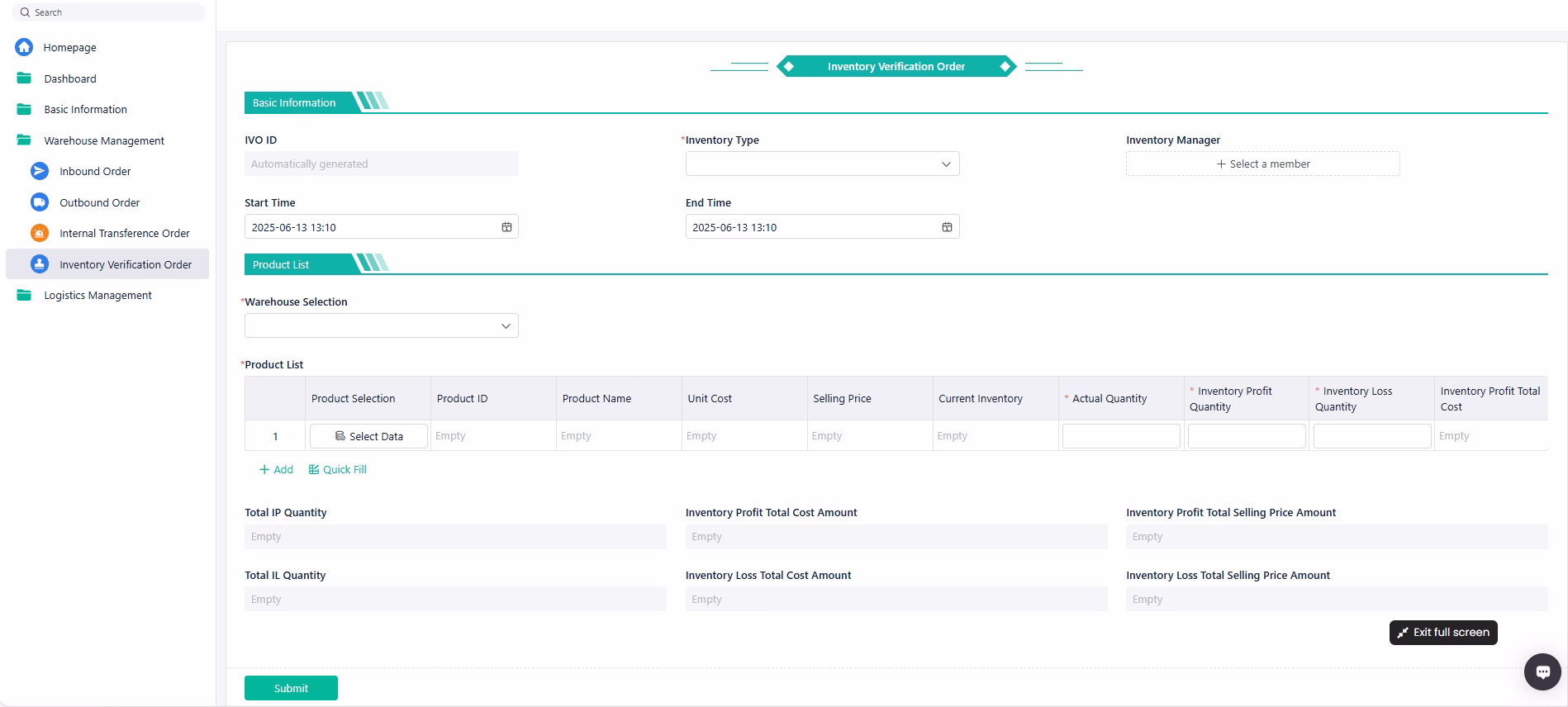Open the Basic Information sidebar menu
Image resolution: width=1568 pixels, height=707 pixels.
tap(85, 109)
